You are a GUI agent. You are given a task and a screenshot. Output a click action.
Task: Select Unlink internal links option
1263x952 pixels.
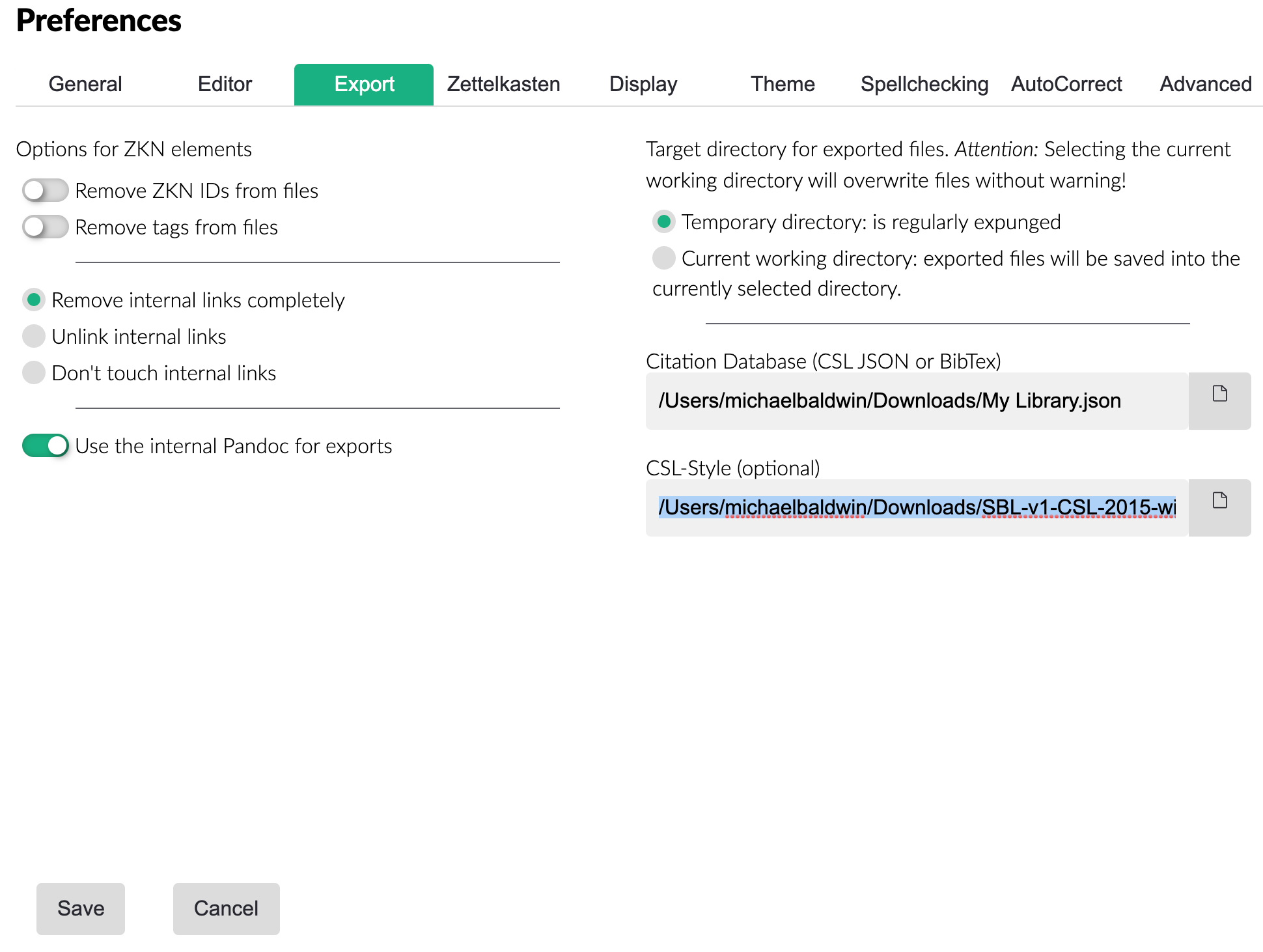[x=34, y=337]
